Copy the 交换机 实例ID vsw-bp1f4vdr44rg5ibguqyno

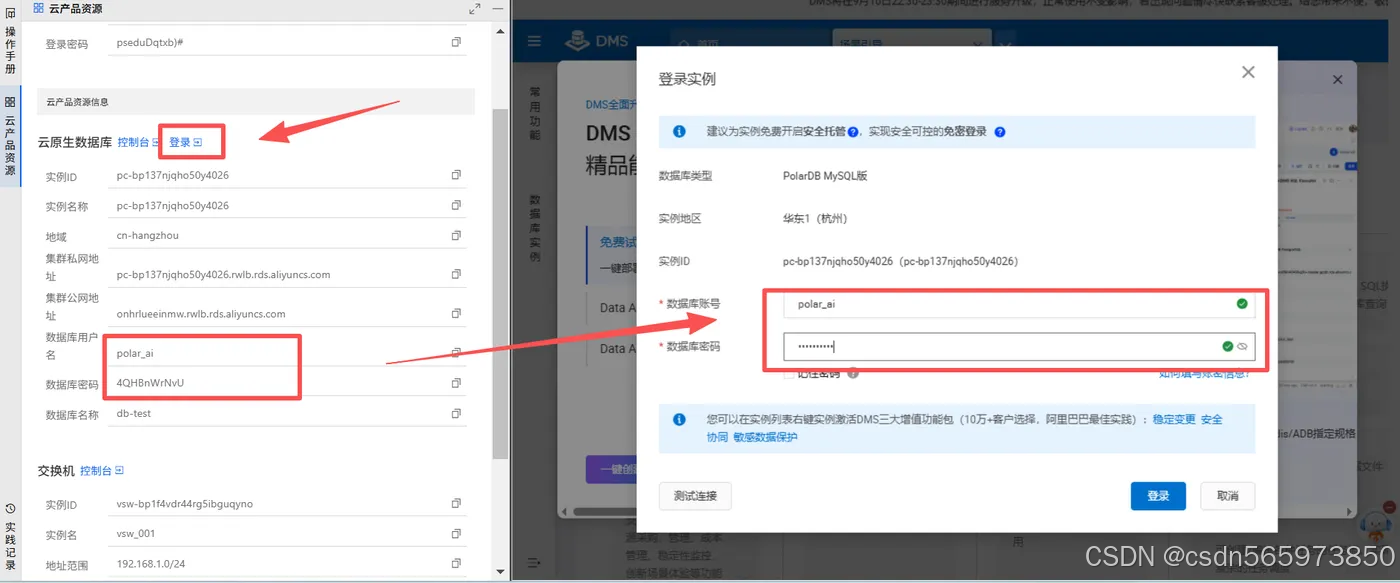[x=456, y=503]
